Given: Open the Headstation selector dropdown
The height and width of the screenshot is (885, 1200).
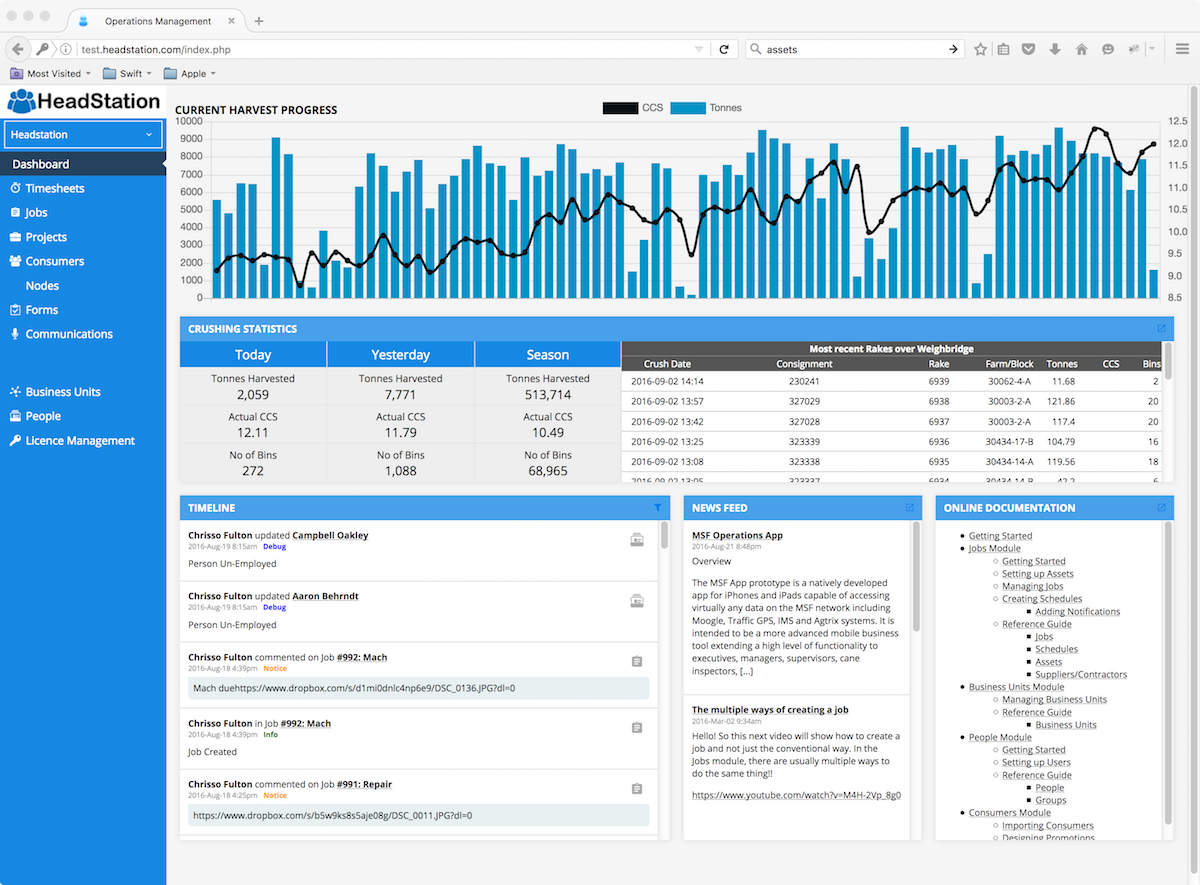Looking at the screenshot, I should (83, 134).
